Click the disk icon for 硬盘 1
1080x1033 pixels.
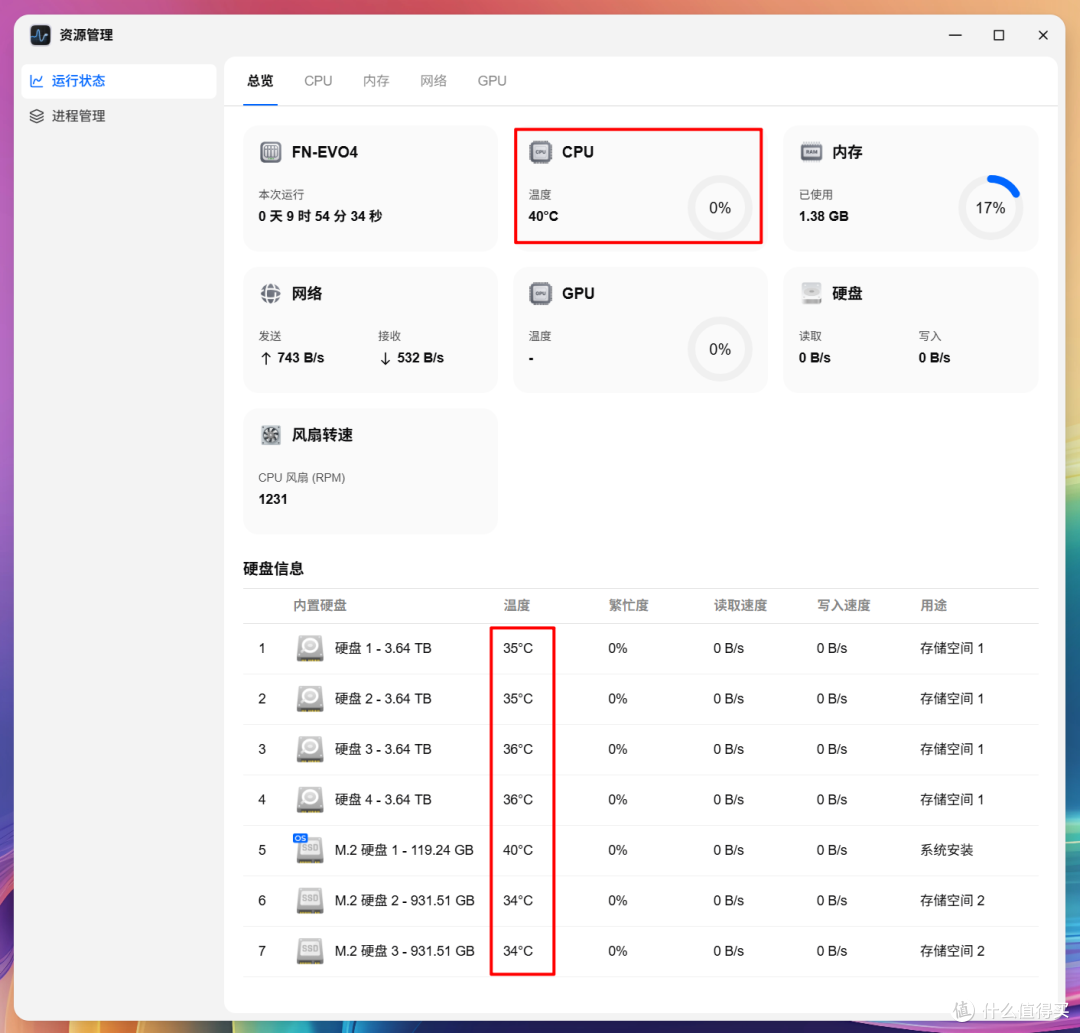[x=310, y=649]
